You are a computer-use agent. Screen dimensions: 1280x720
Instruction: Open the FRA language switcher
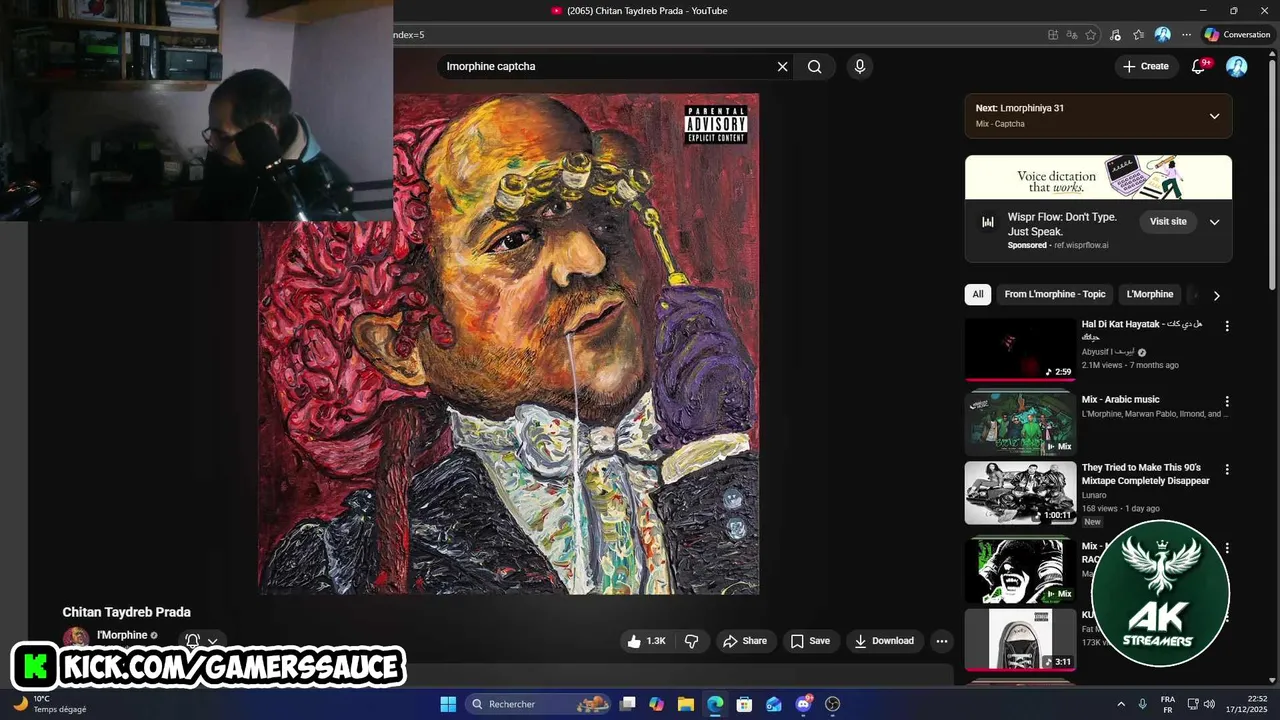click(x=1168, y=704)
